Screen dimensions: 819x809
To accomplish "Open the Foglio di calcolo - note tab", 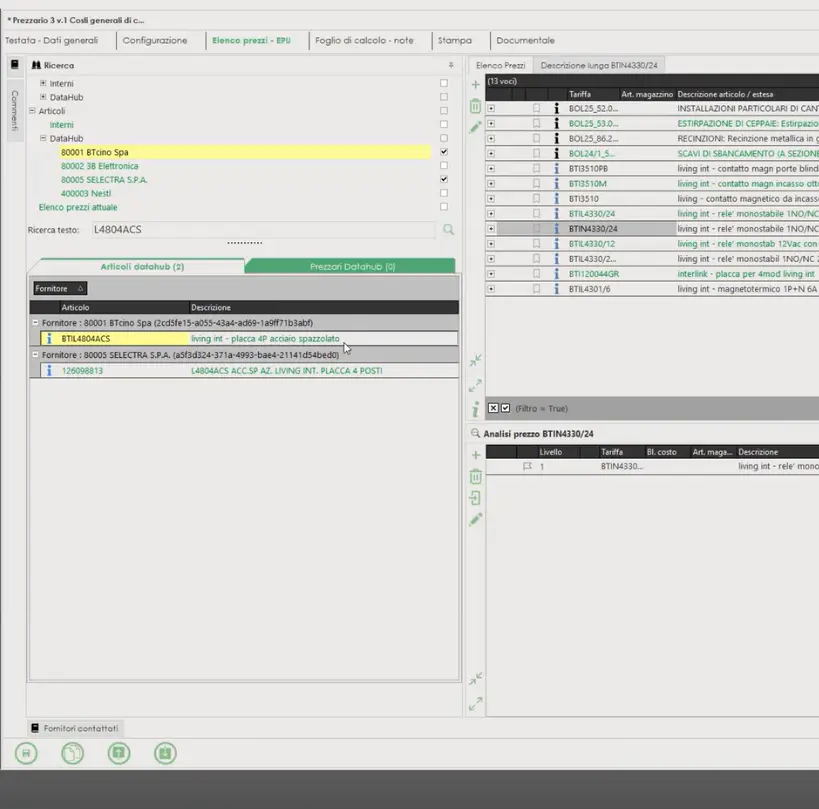I will click(x=363, y=41).
